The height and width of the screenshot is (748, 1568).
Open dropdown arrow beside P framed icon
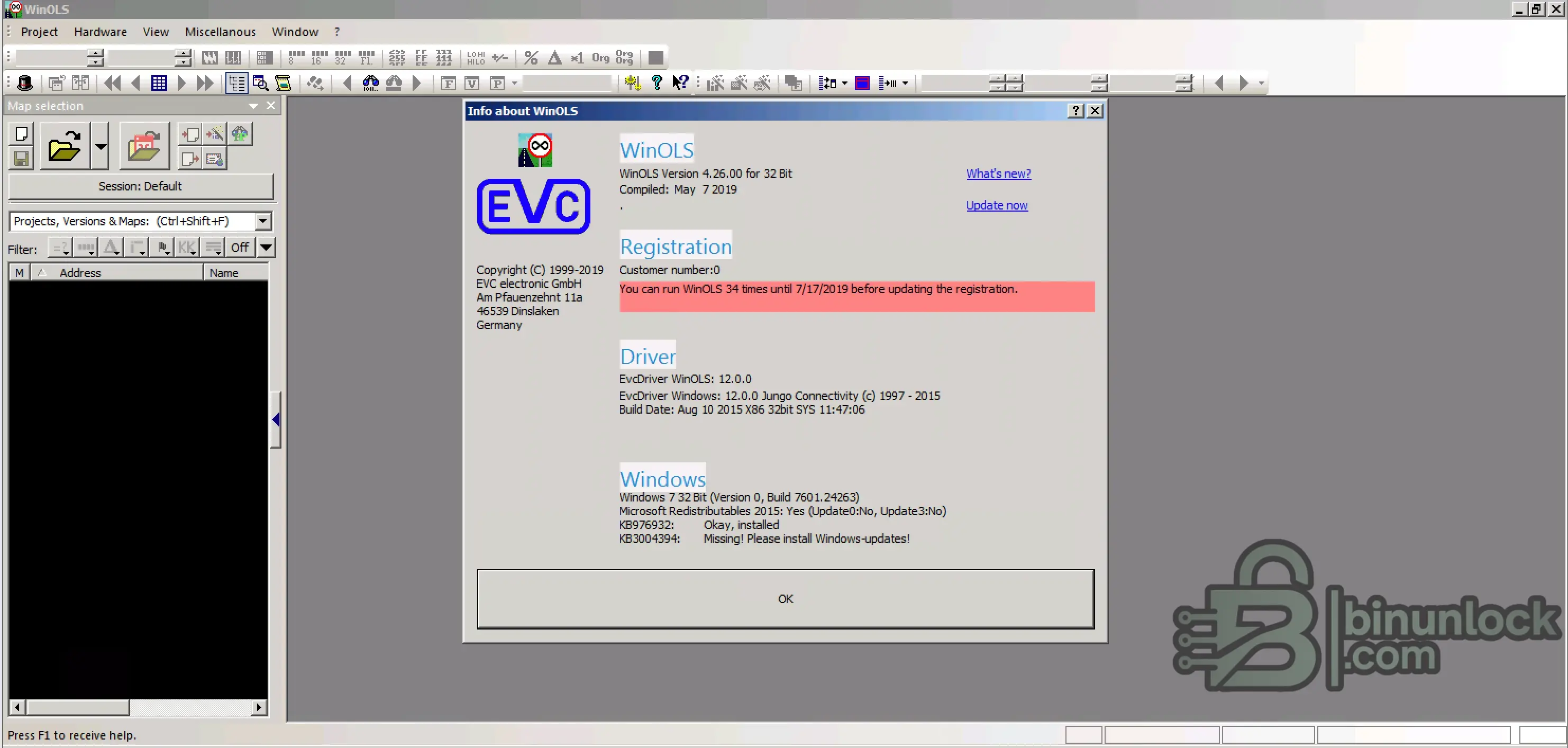point(515,83)
